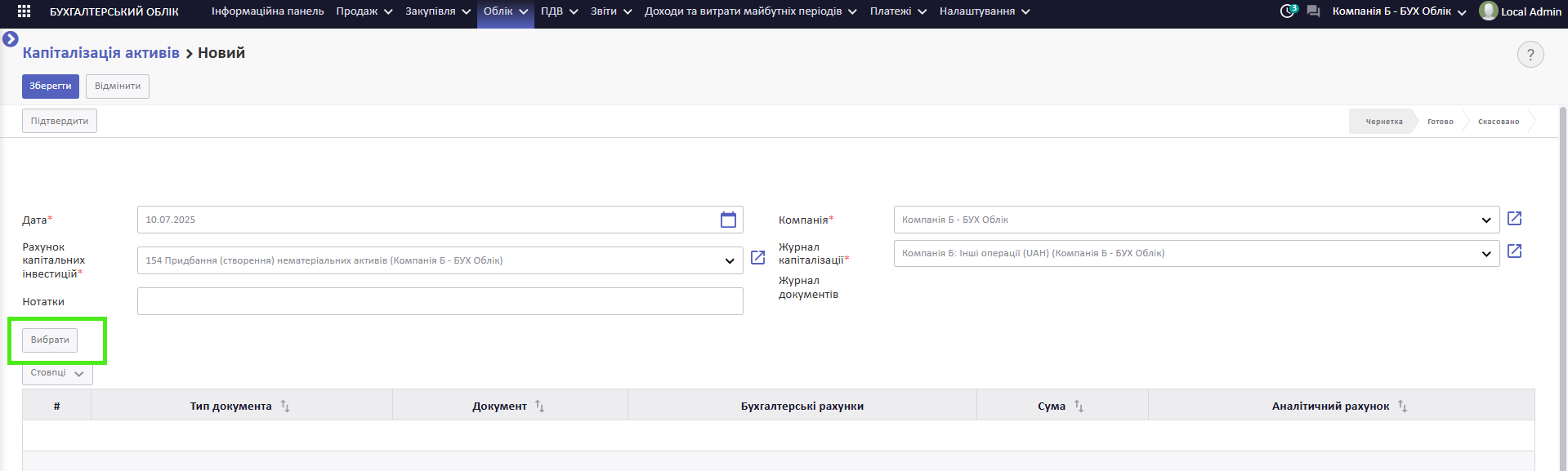Sort the Сума column
1568x471 pixels.
[x=1079, y=406]
